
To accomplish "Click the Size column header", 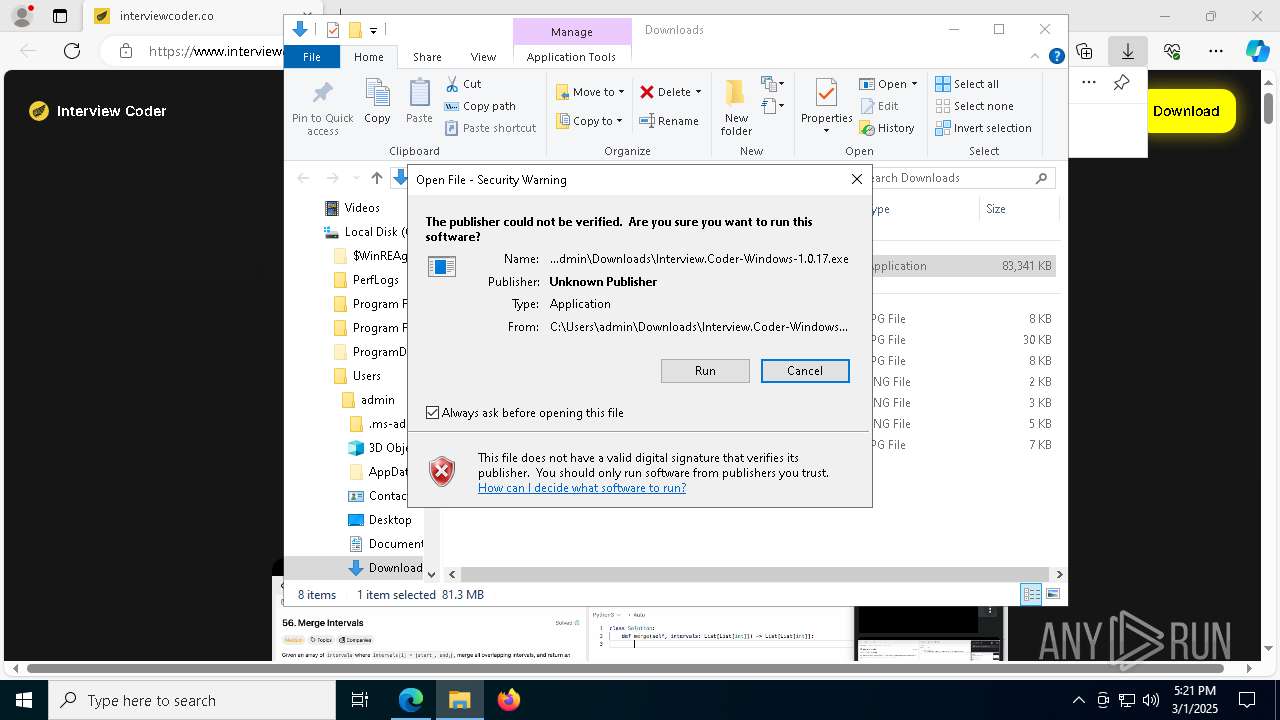I will tap(1018, 209).
